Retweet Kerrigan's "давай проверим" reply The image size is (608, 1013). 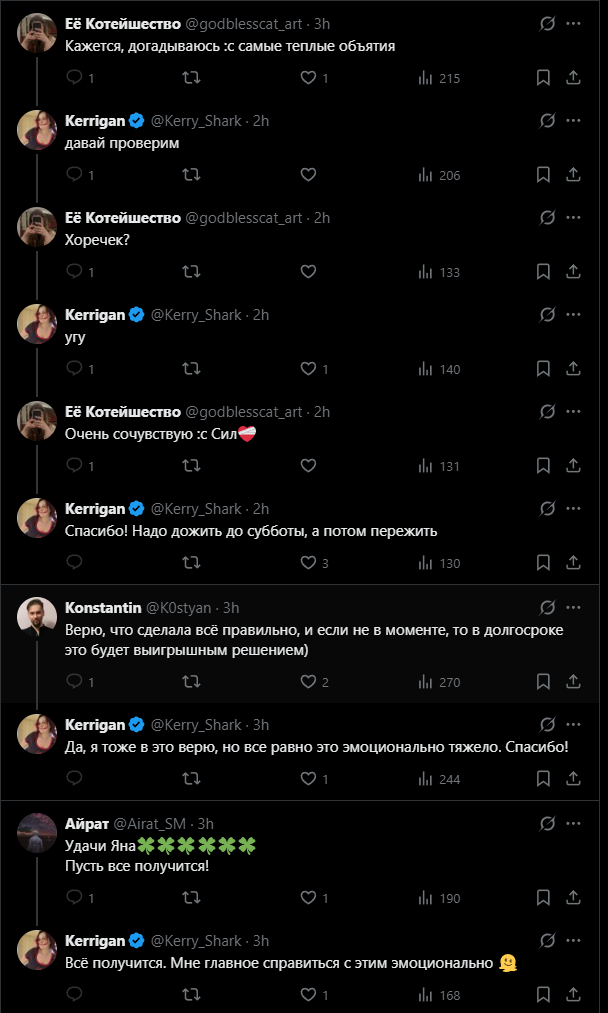click(190, 175)
